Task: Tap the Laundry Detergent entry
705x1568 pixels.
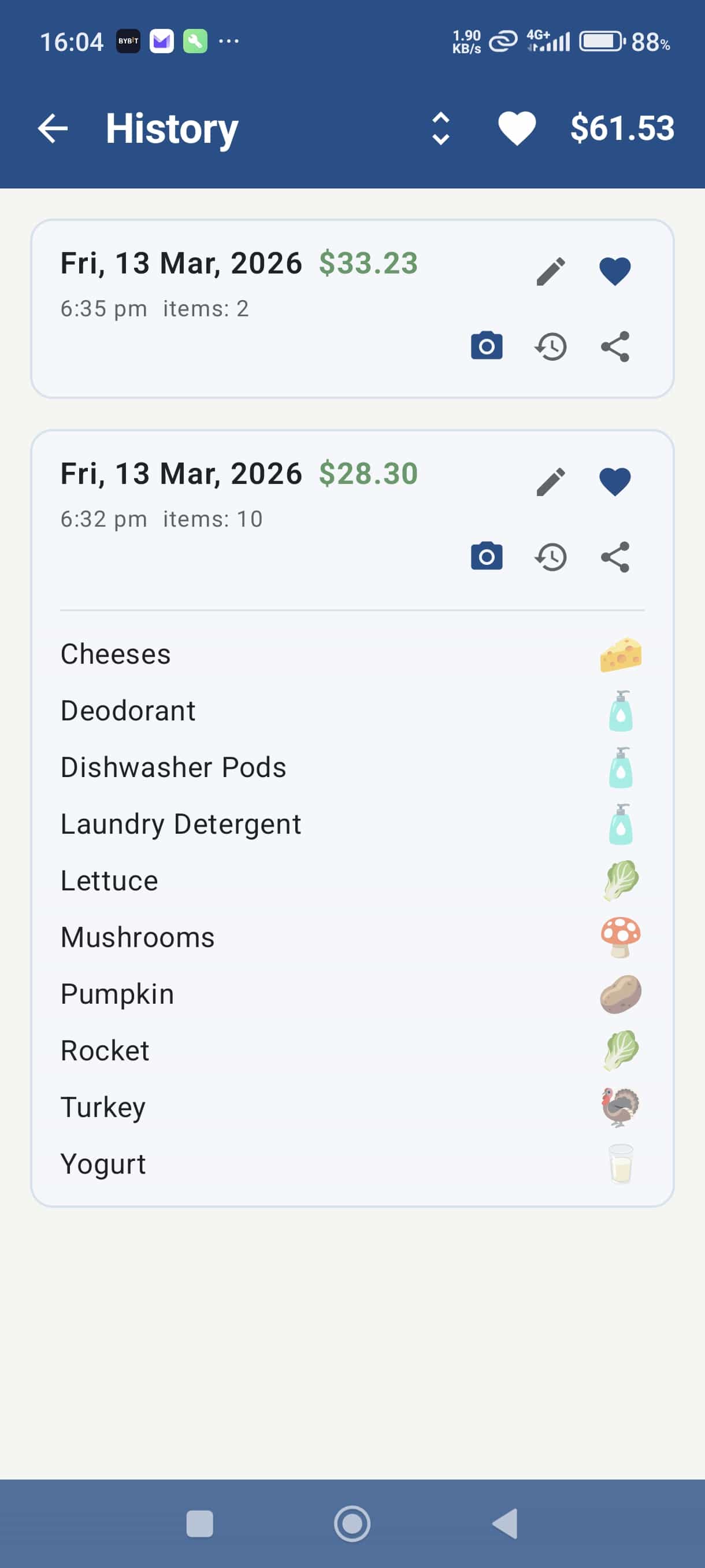Action: pyautogui.click(x=181, y=824)
